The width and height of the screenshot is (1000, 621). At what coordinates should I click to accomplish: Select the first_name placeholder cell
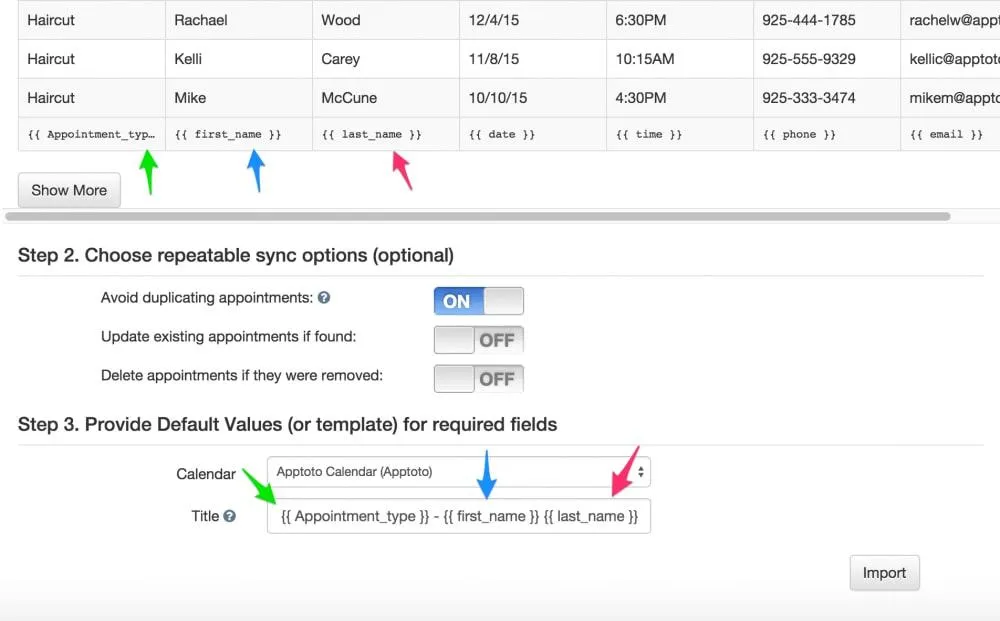[240, 133]
